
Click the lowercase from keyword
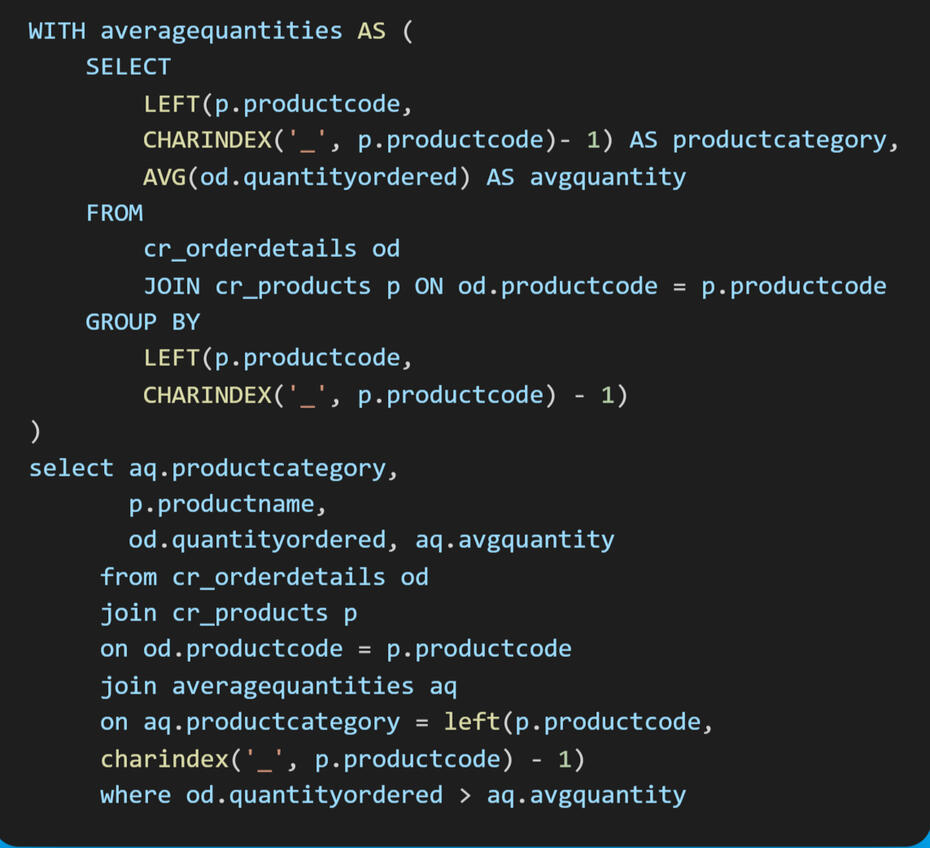pos(128,577)
